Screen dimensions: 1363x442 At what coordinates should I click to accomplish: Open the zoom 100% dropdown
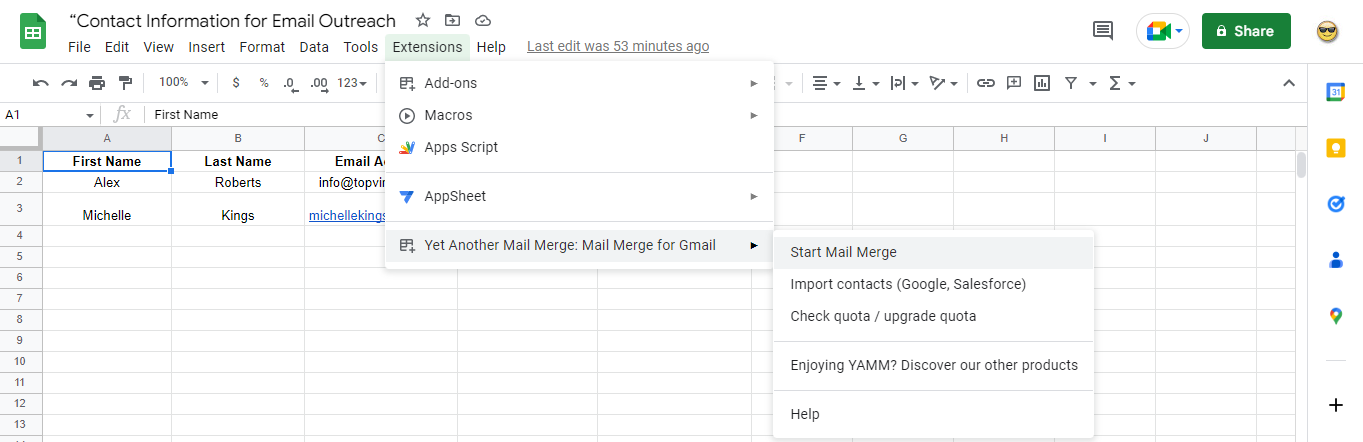184,83
